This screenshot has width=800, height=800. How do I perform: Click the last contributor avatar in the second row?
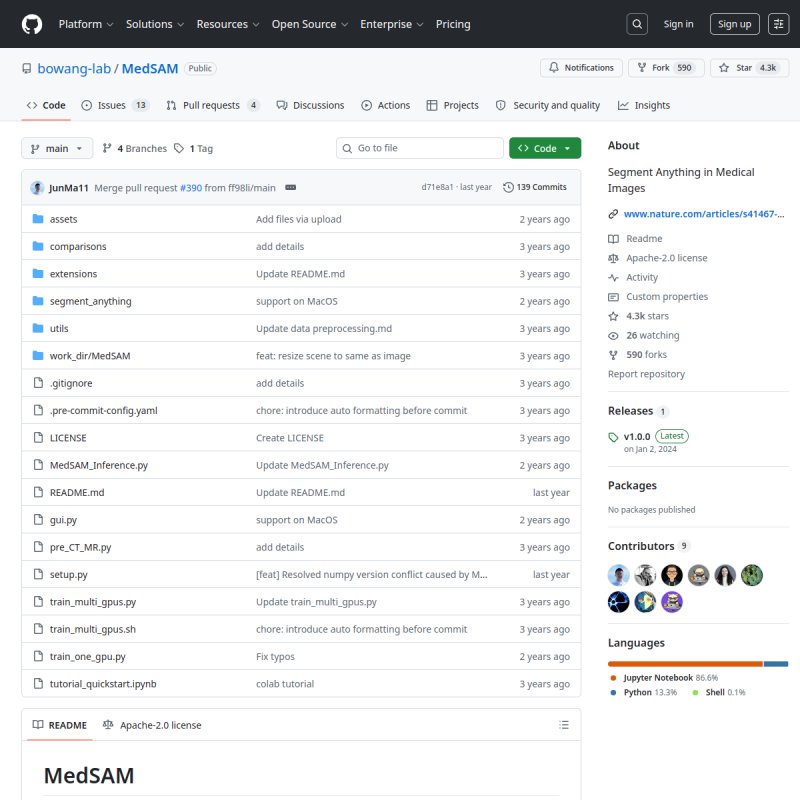click(671, 602)
